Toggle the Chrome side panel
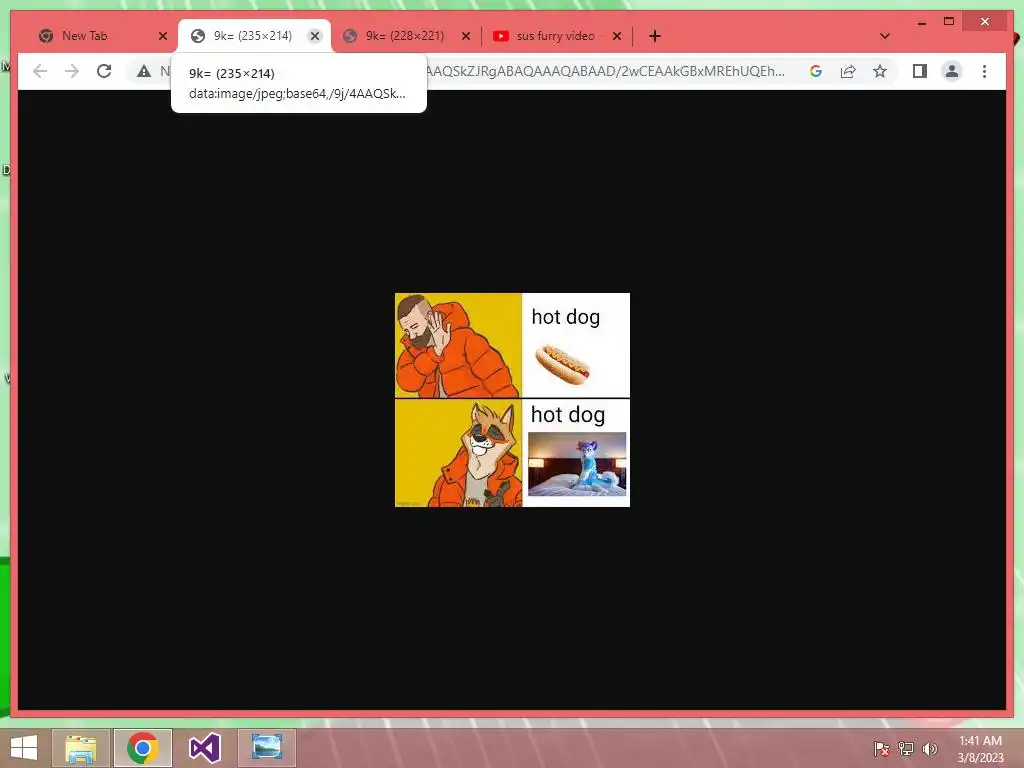The width and height of the screenshot is (1024, 768). pyautogui.click(x=920, y=71)
